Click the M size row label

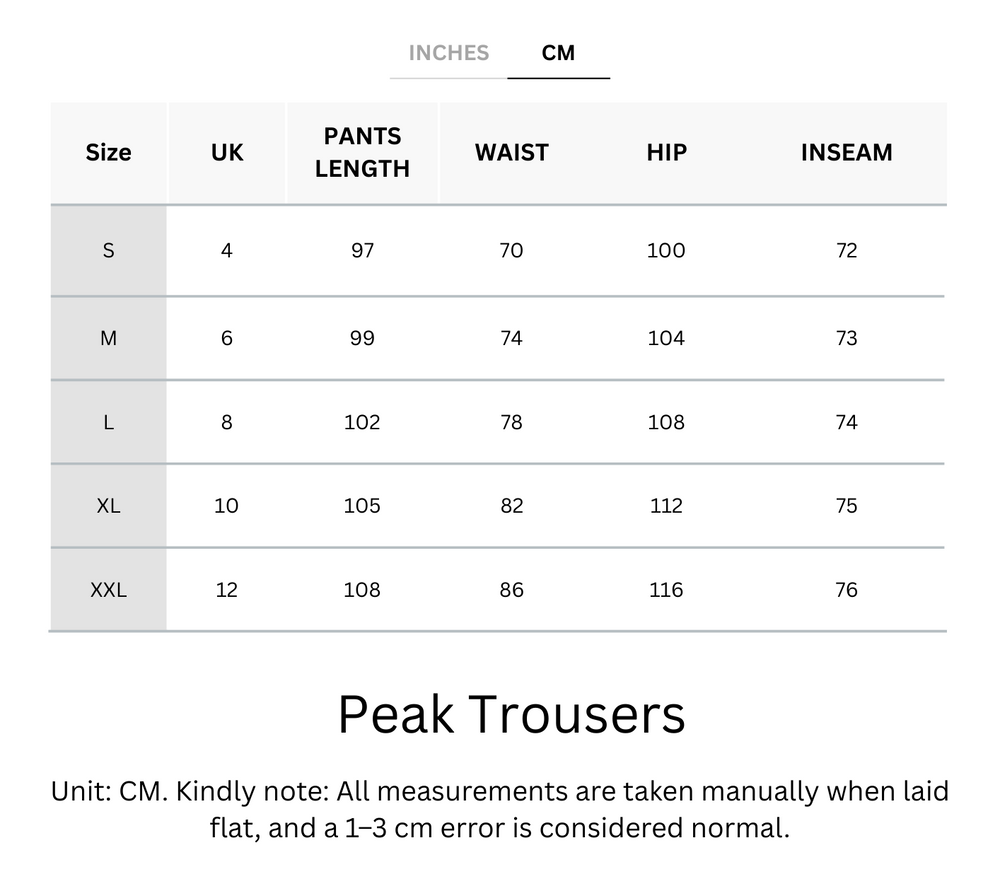coord(107,338)
